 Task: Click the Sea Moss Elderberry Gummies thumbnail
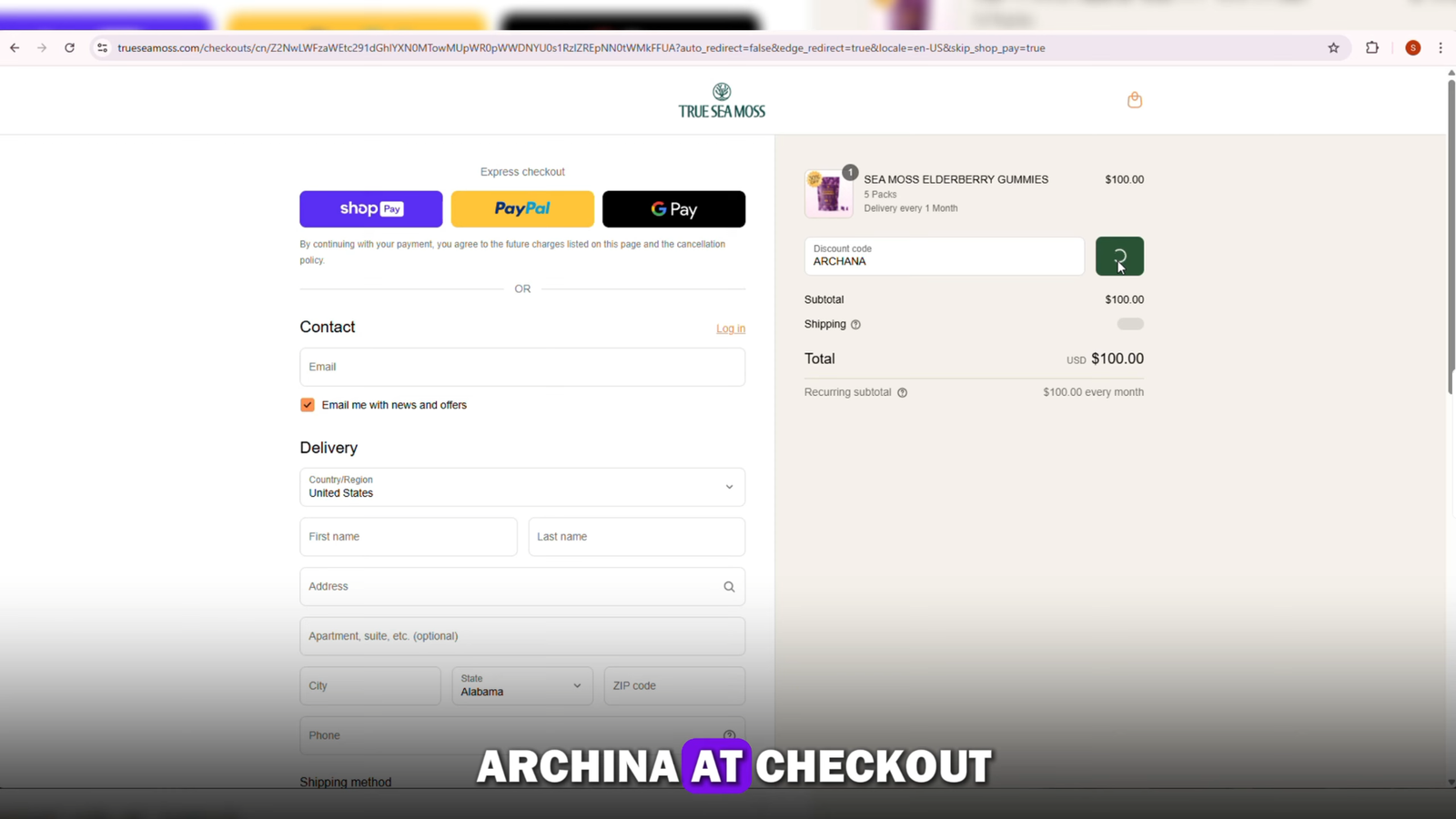[x=828, y=194]
